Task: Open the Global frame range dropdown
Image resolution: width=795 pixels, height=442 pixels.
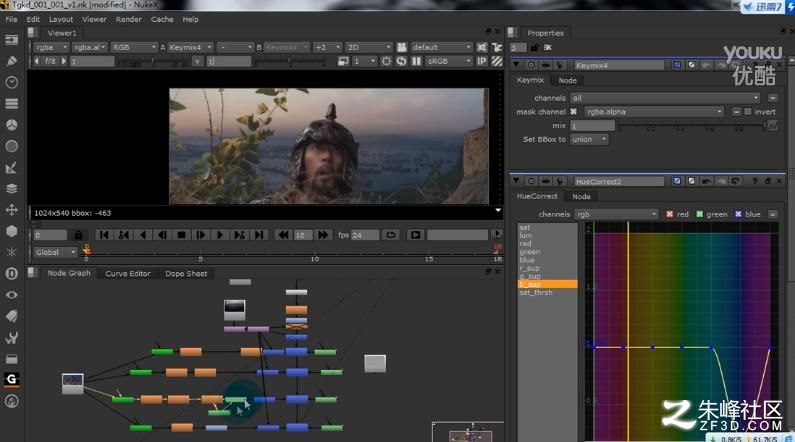Action: (x=55, y=252)
